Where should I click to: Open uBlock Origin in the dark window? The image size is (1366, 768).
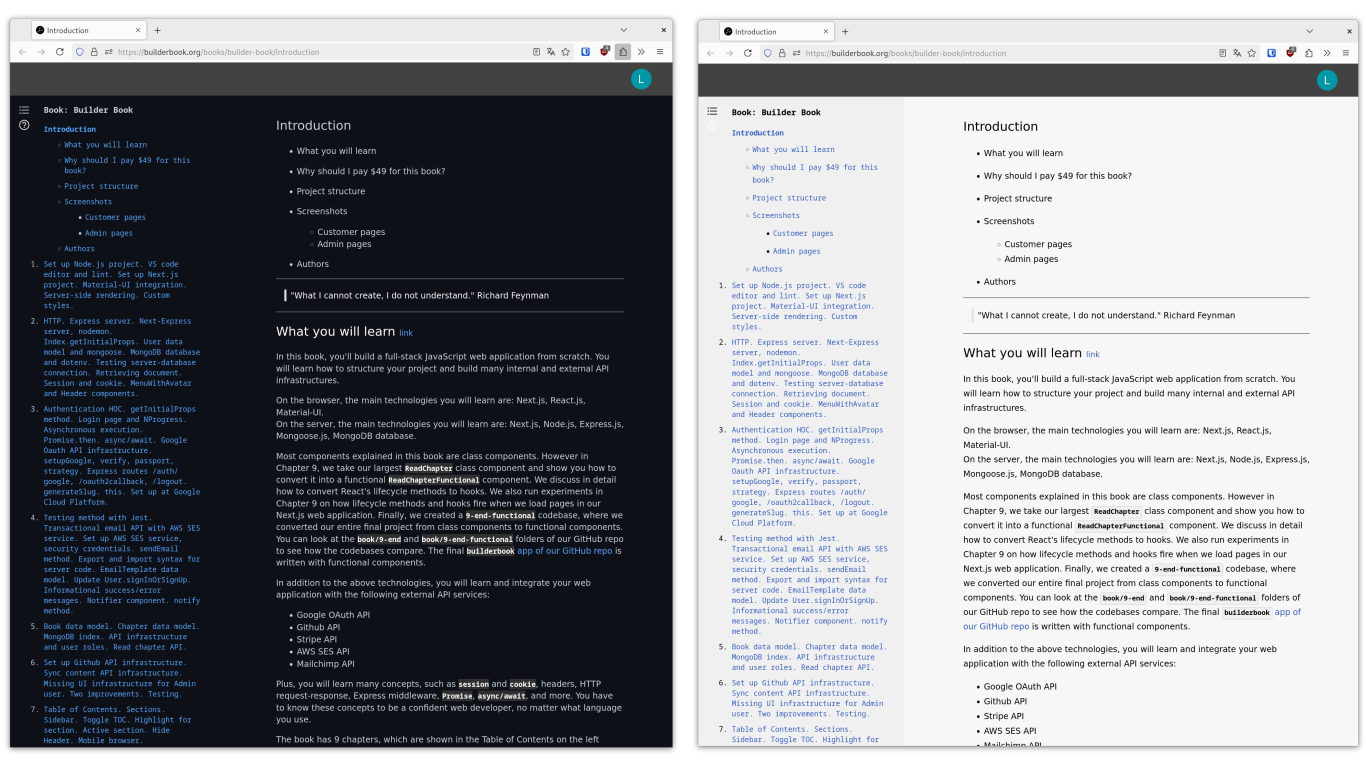tap(605, 51)
